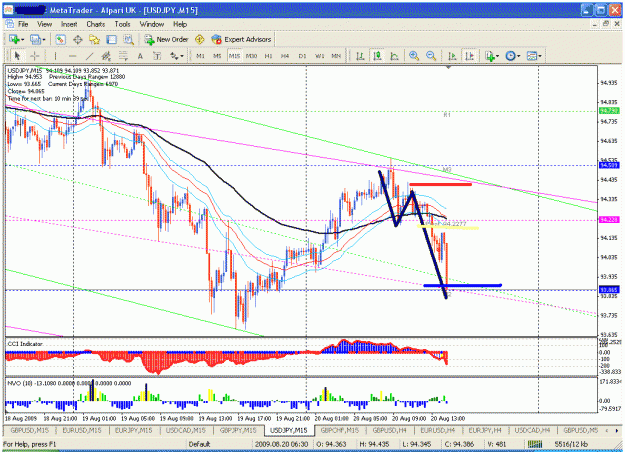This screenshot has height=452, width=625.
Task: Toggle the Terminal window icon
Action: [111, 39]
